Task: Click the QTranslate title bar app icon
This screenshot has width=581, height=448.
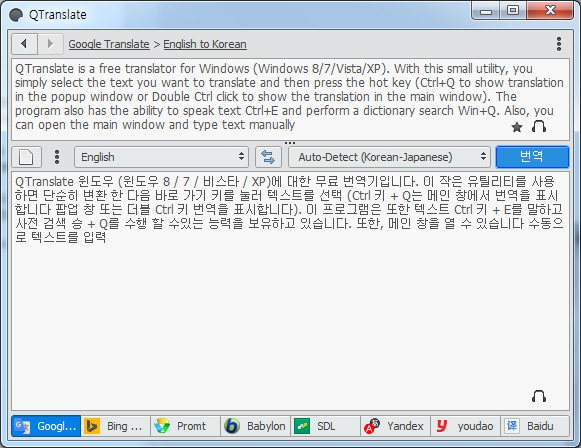Action: tap(16, 15)
